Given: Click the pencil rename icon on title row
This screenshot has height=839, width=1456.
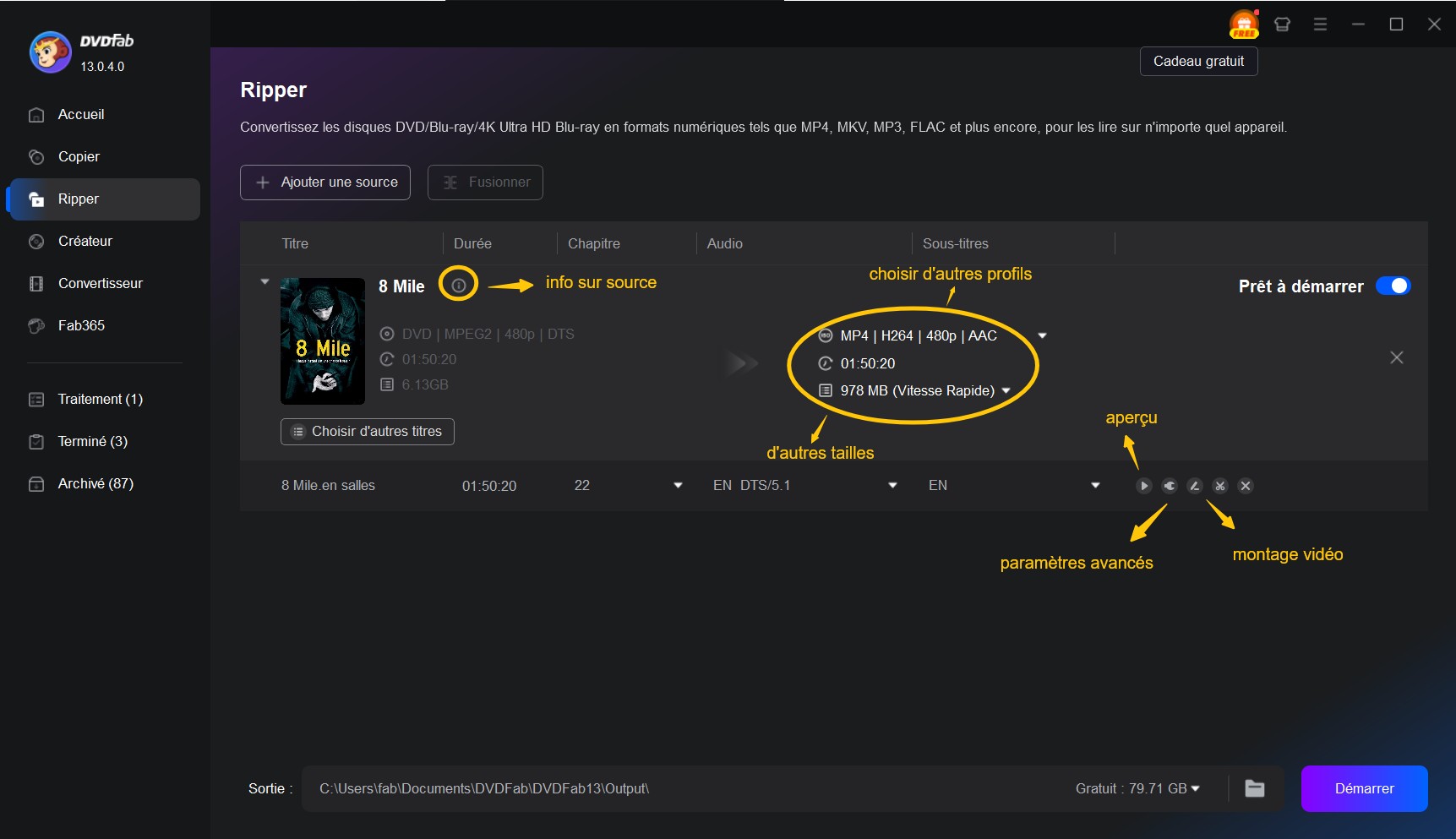Looking at the screenshot, I should pos(1194,486).
